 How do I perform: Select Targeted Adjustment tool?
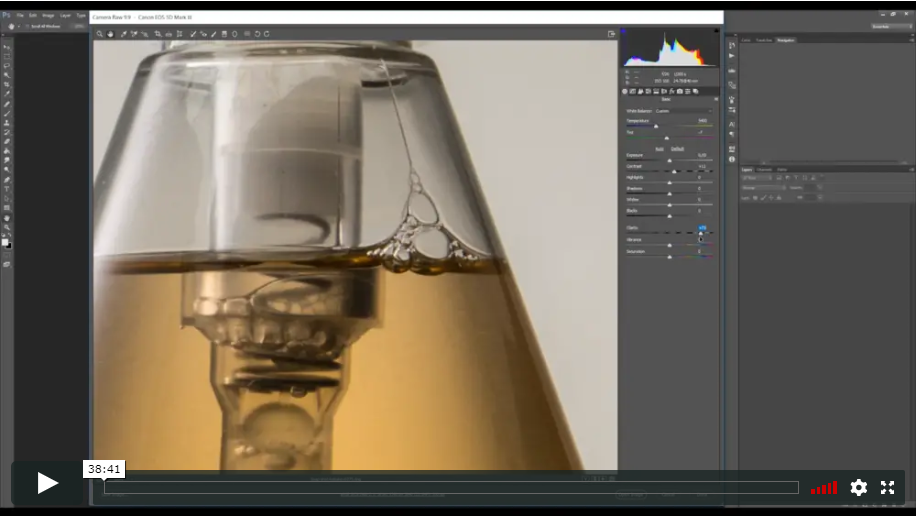pos(144,34)
